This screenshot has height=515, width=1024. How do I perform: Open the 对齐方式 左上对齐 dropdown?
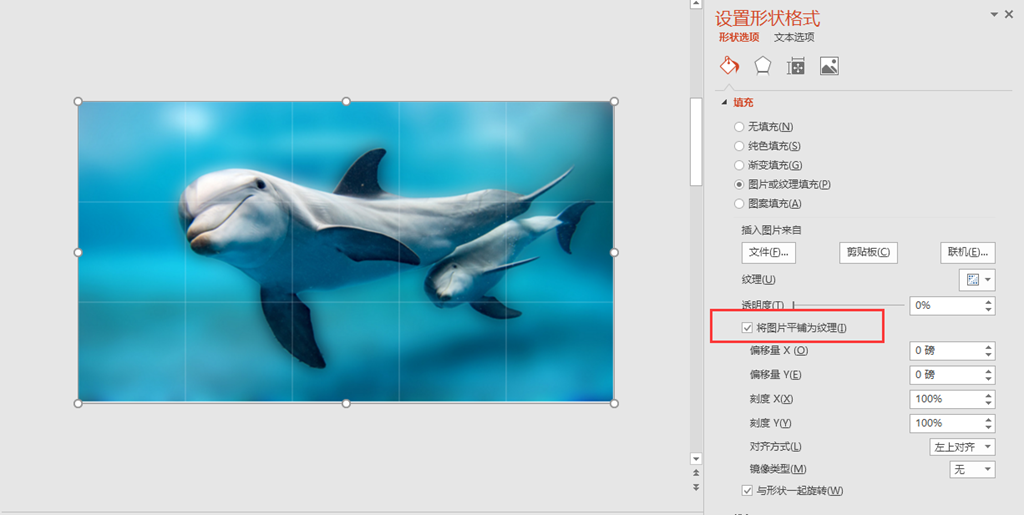(962, 447)
